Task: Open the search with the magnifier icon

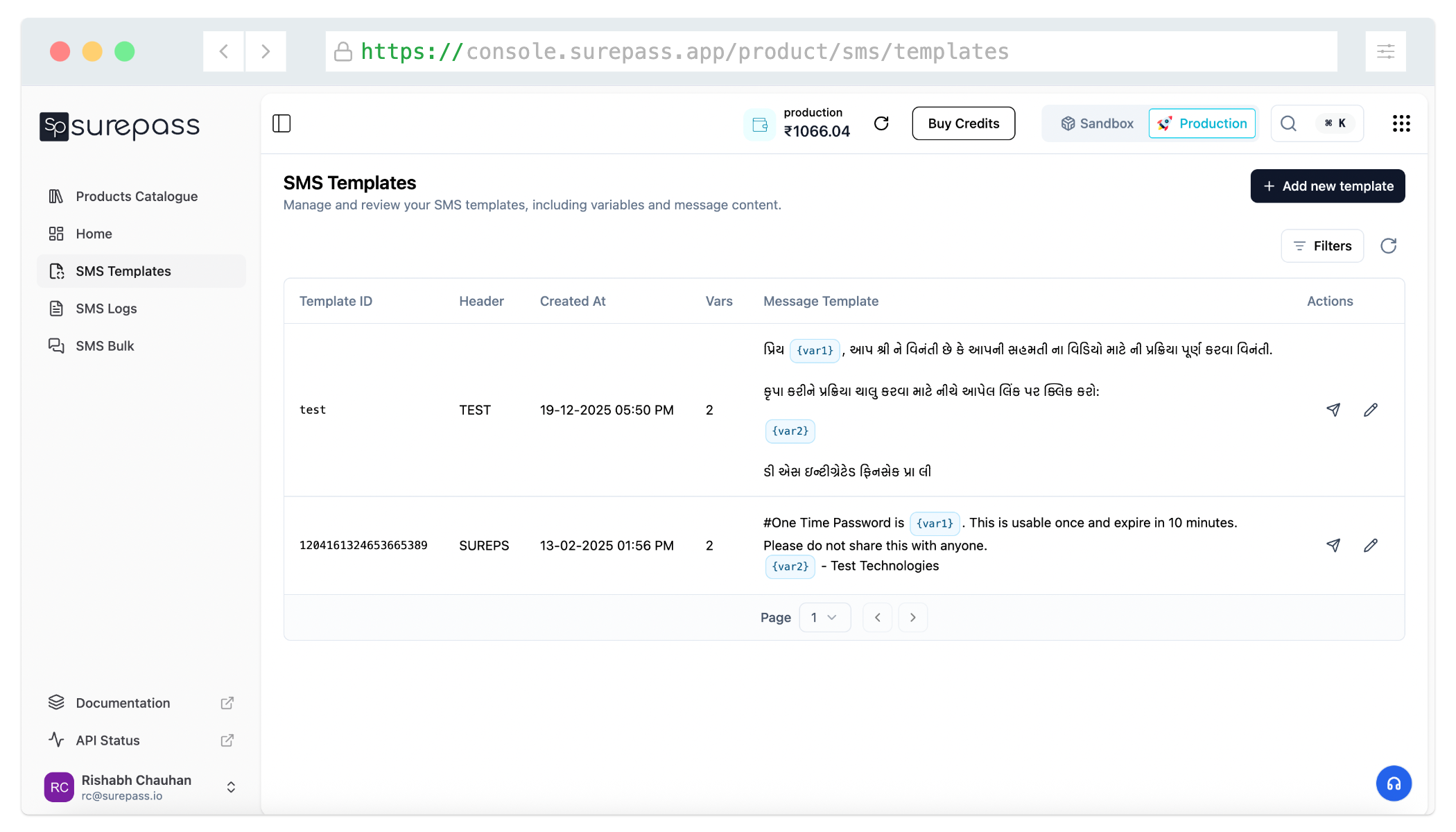Action: click(1288, 123)
